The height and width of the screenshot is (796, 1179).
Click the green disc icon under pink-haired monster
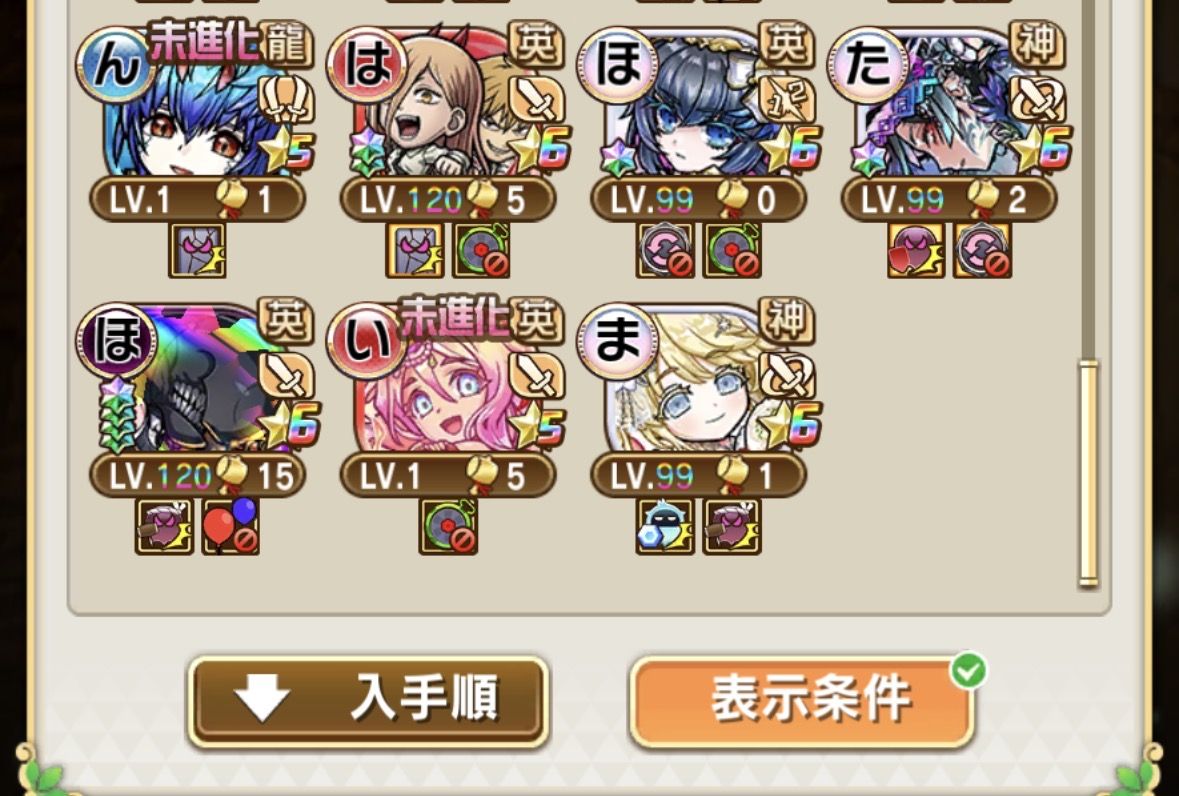point(448,526)
